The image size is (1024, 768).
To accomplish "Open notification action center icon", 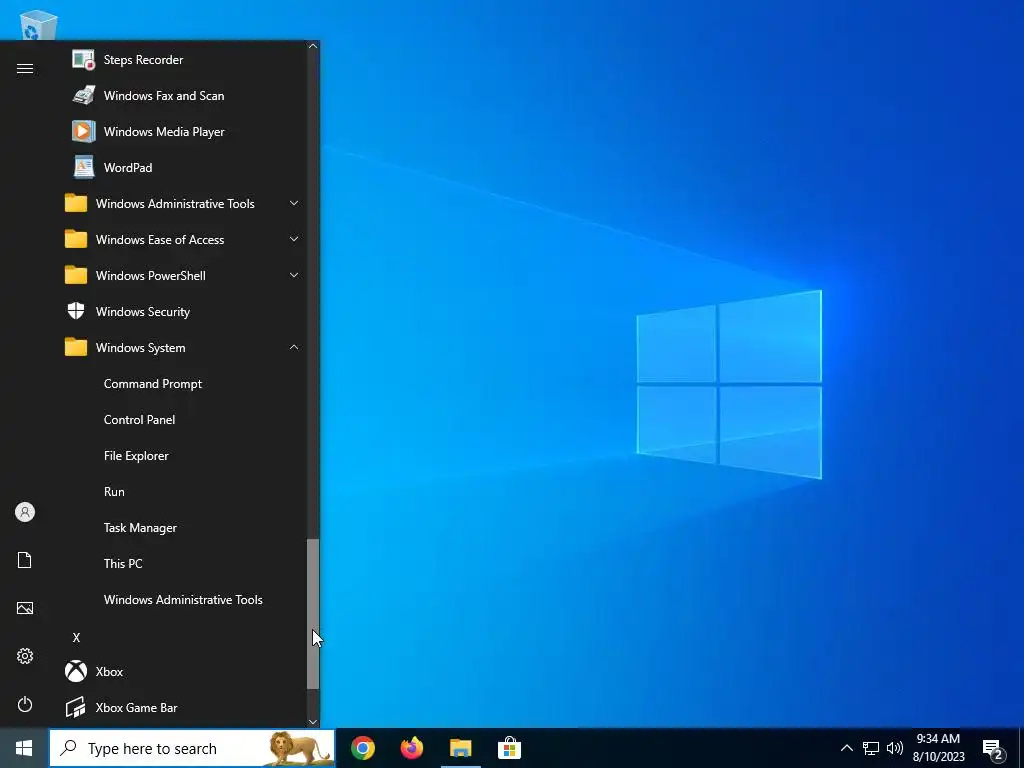I will [993, 750].
